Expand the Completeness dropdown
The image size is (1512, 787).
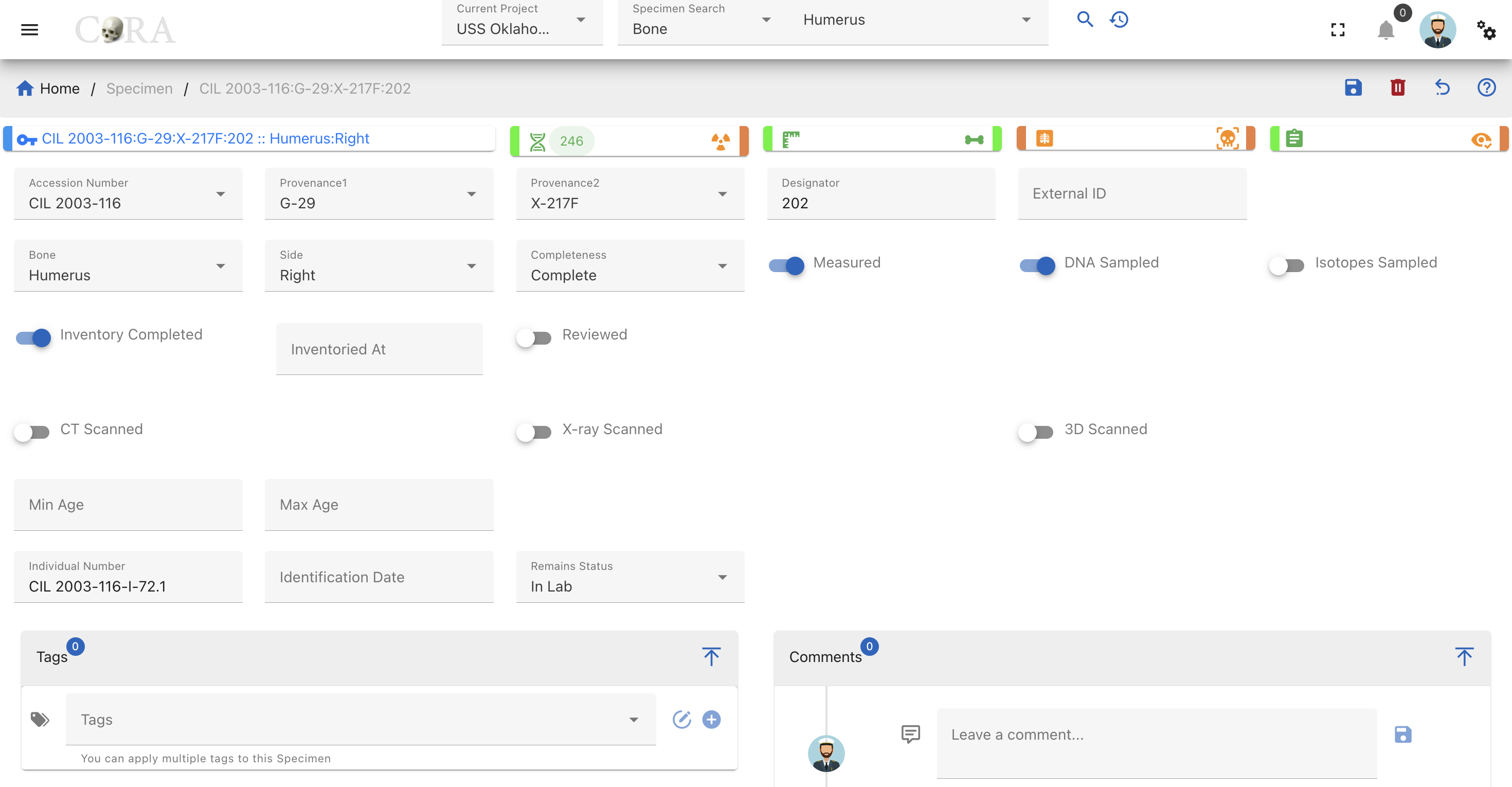tap(630, 266)
